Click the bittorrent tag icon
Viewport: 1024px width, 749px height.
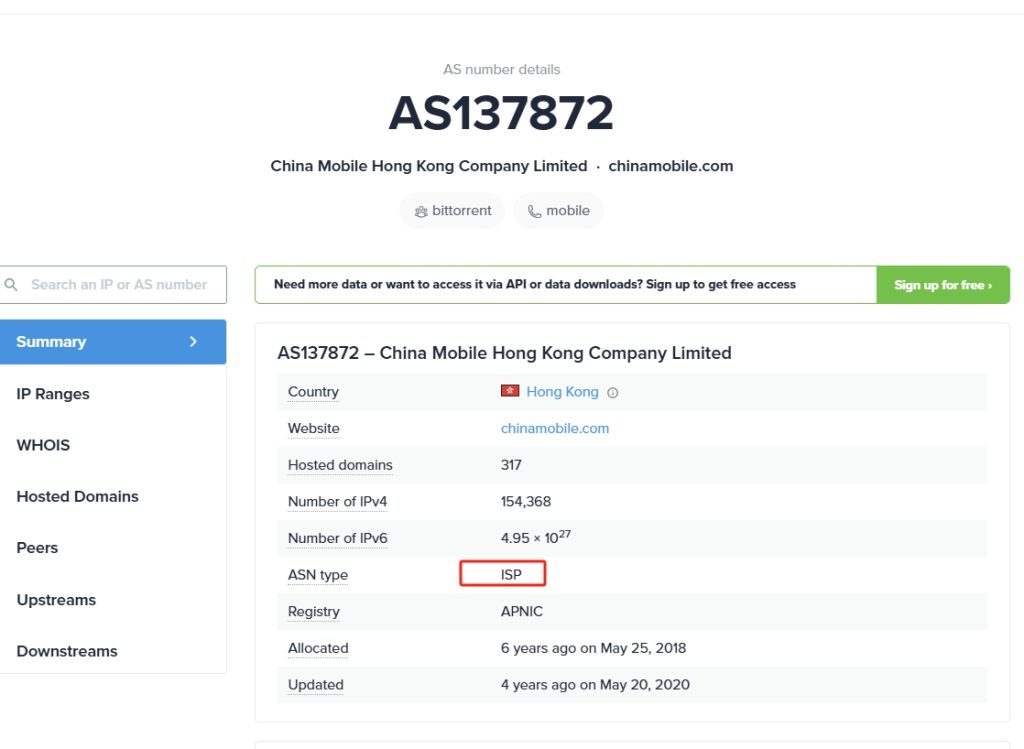pos(421,212)
